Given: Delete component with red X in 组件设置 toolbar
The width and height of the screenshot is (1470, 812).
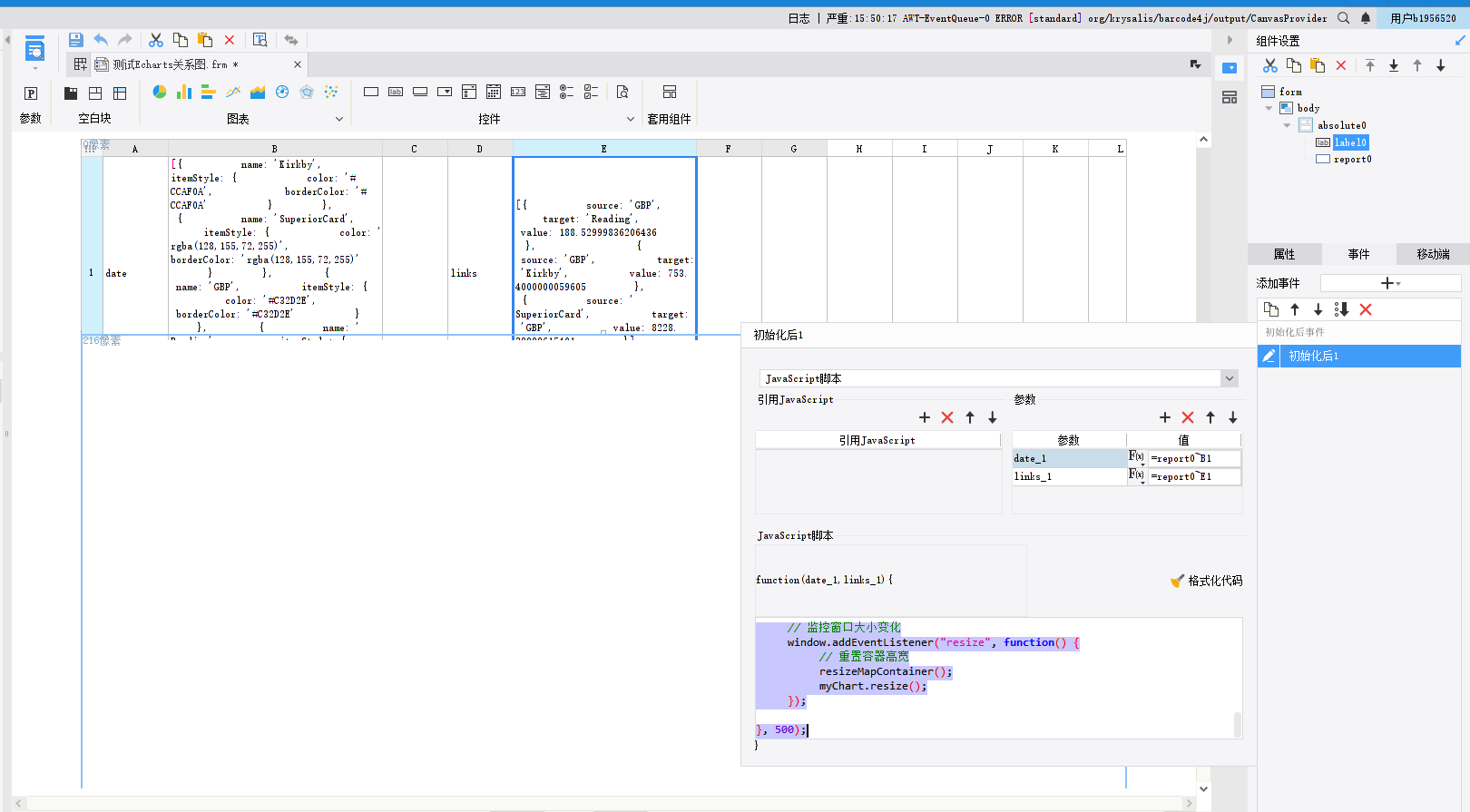Looking at the screenshot, I should pos(1341,65).
